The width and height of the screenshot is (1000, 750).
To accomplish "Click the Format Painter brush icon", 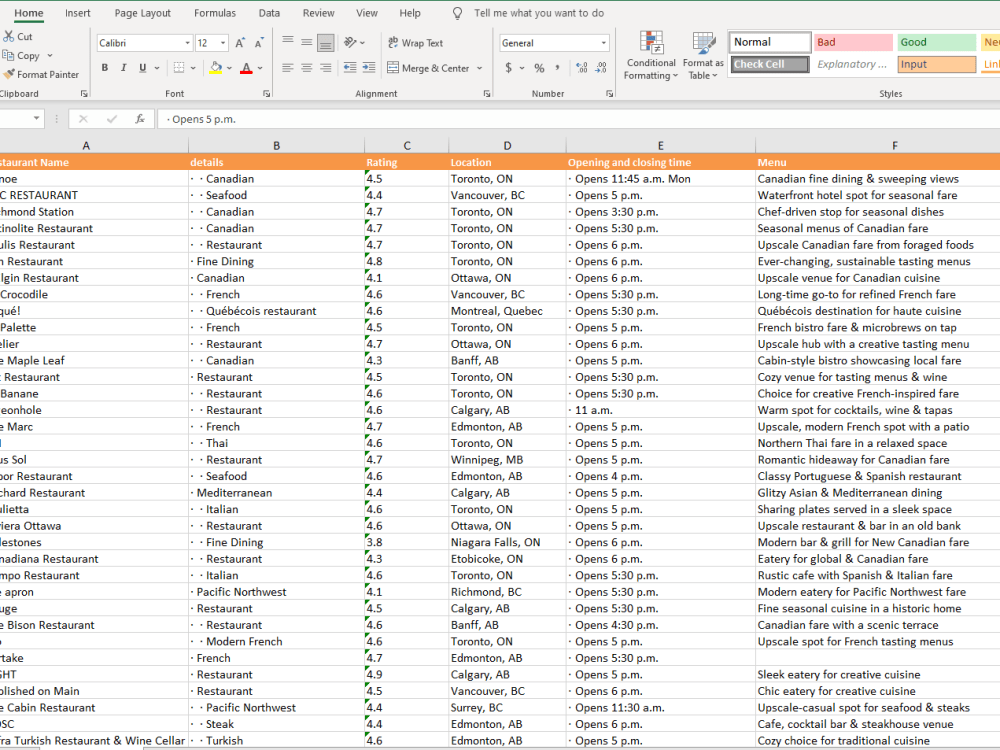I will [9, 74].
